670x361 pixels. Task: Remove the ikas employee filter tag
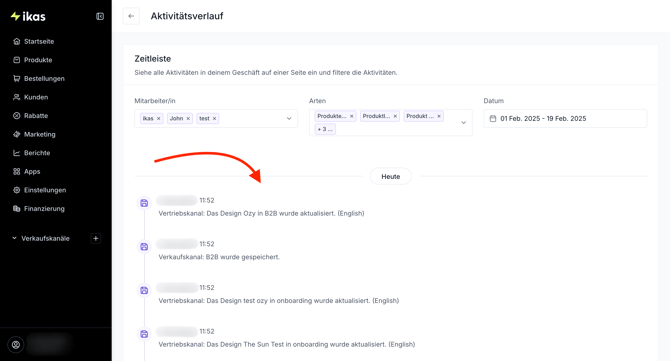click(x=159, y=118)
